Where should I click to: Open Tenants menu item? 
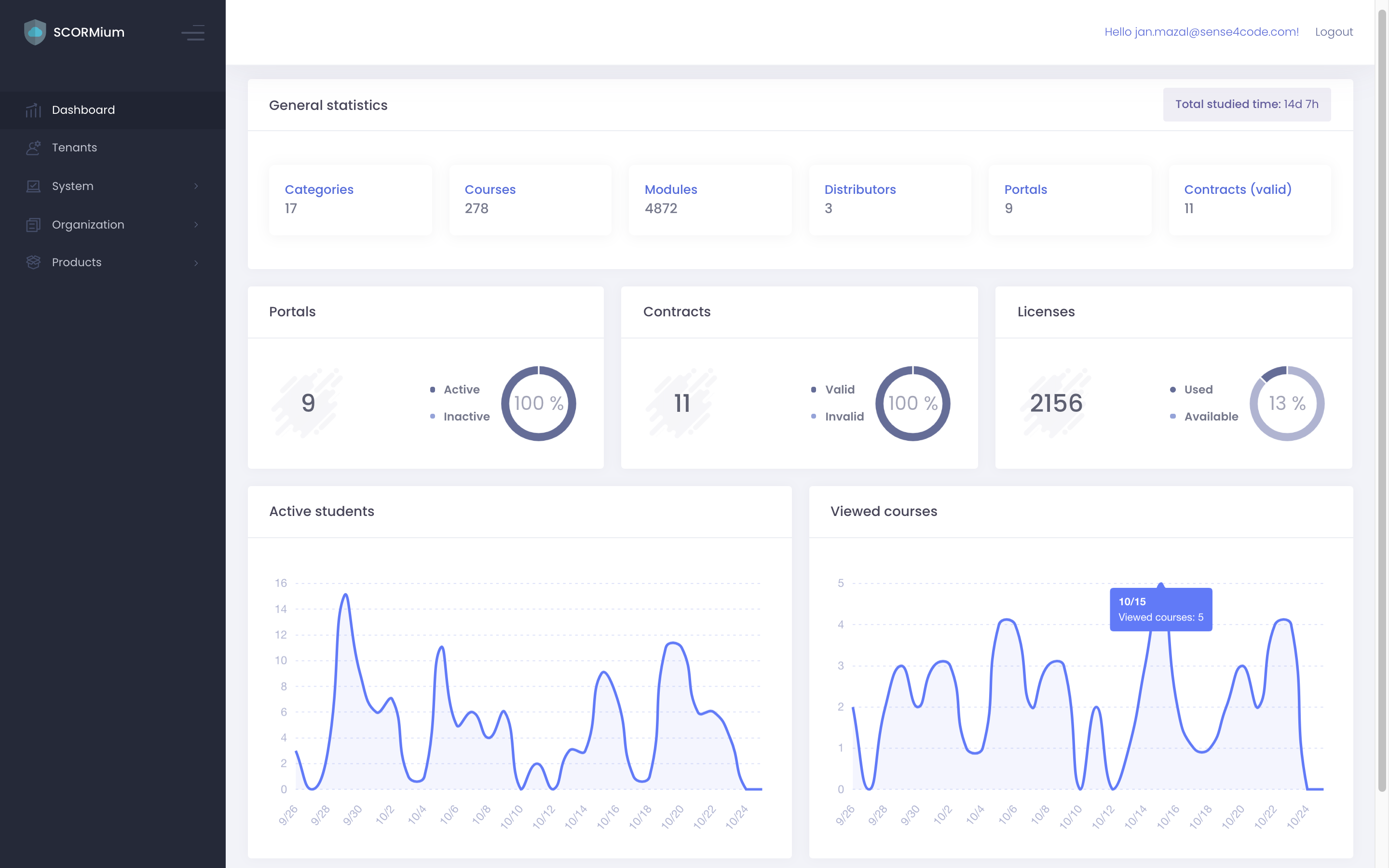[x=75, y=148]
